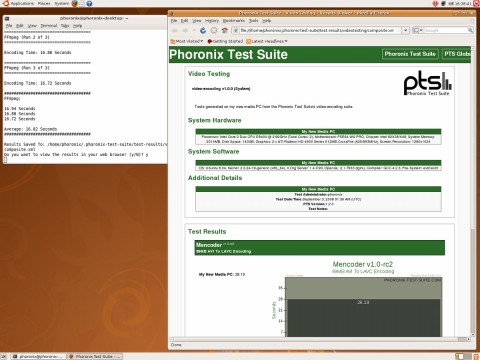Open the Trash icon in bottom panel
The image size is (480, 360).
[x=475, y=356]
